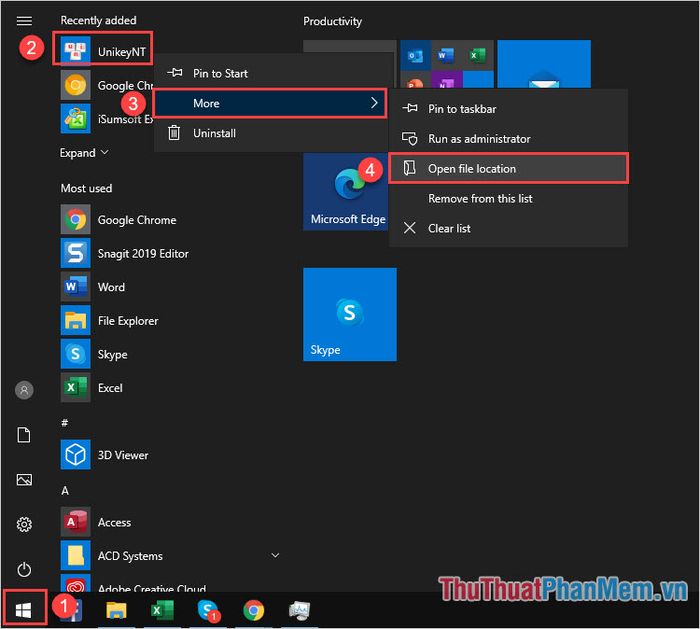Viewport: 700px width, 629px height.
Task: Open Excel from the taskbar
Action: (162, 609)
